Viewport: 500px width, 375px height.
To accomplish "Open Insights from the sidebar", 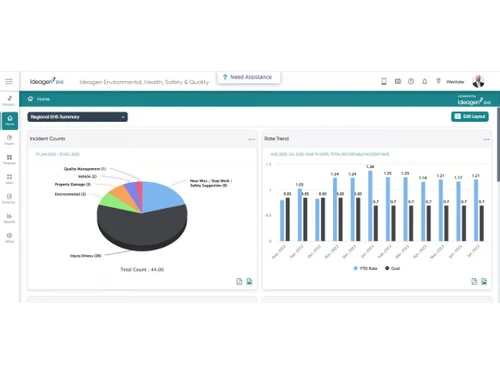I will 9,140.
